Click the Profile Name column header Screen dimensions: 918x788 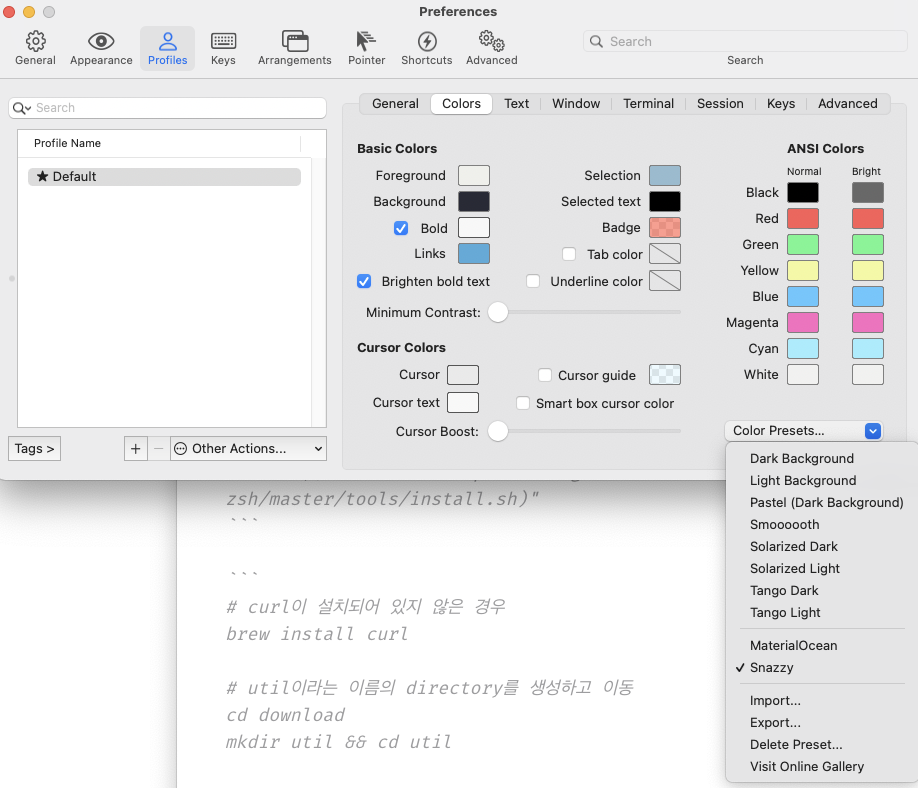(x=159, y=143)
